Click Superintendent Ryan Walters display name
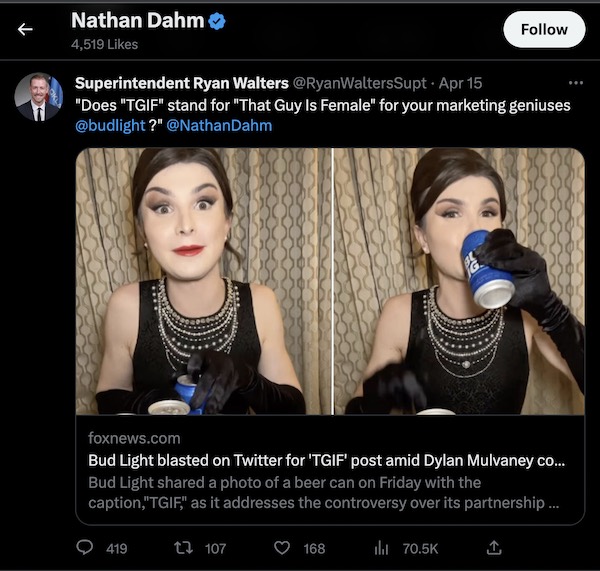This screenshot has height=571, width=600. (x=181, y=83)
